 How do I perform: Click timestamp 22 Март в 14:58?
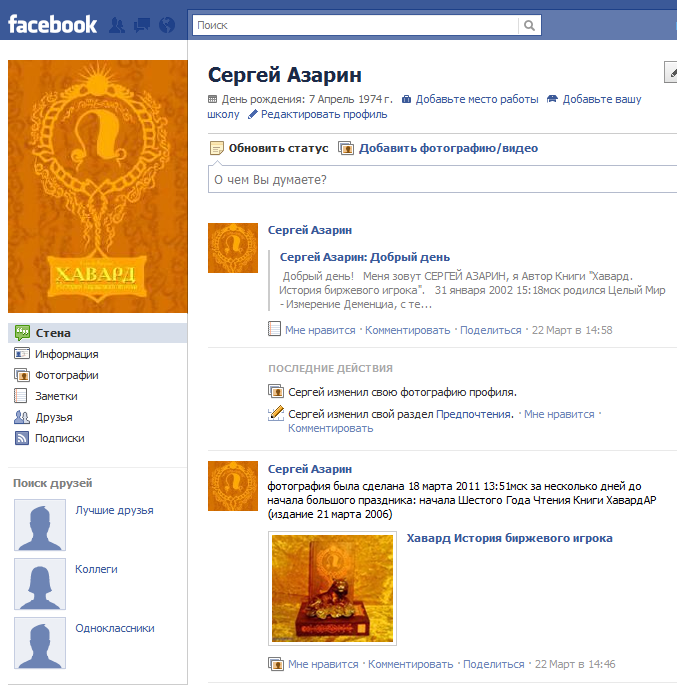pyautogui.click(x=572, y=330)
